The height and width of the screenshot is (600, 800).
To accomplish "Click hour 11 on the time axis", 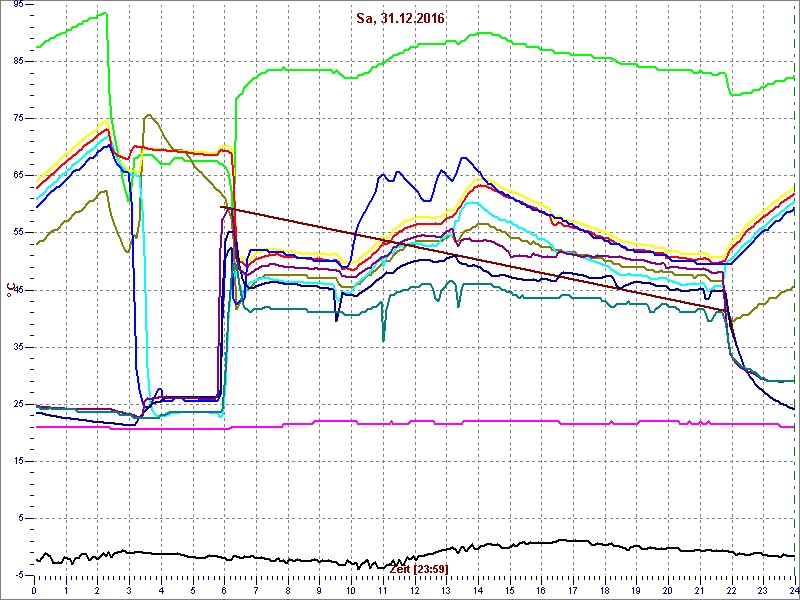I will 383,590.
